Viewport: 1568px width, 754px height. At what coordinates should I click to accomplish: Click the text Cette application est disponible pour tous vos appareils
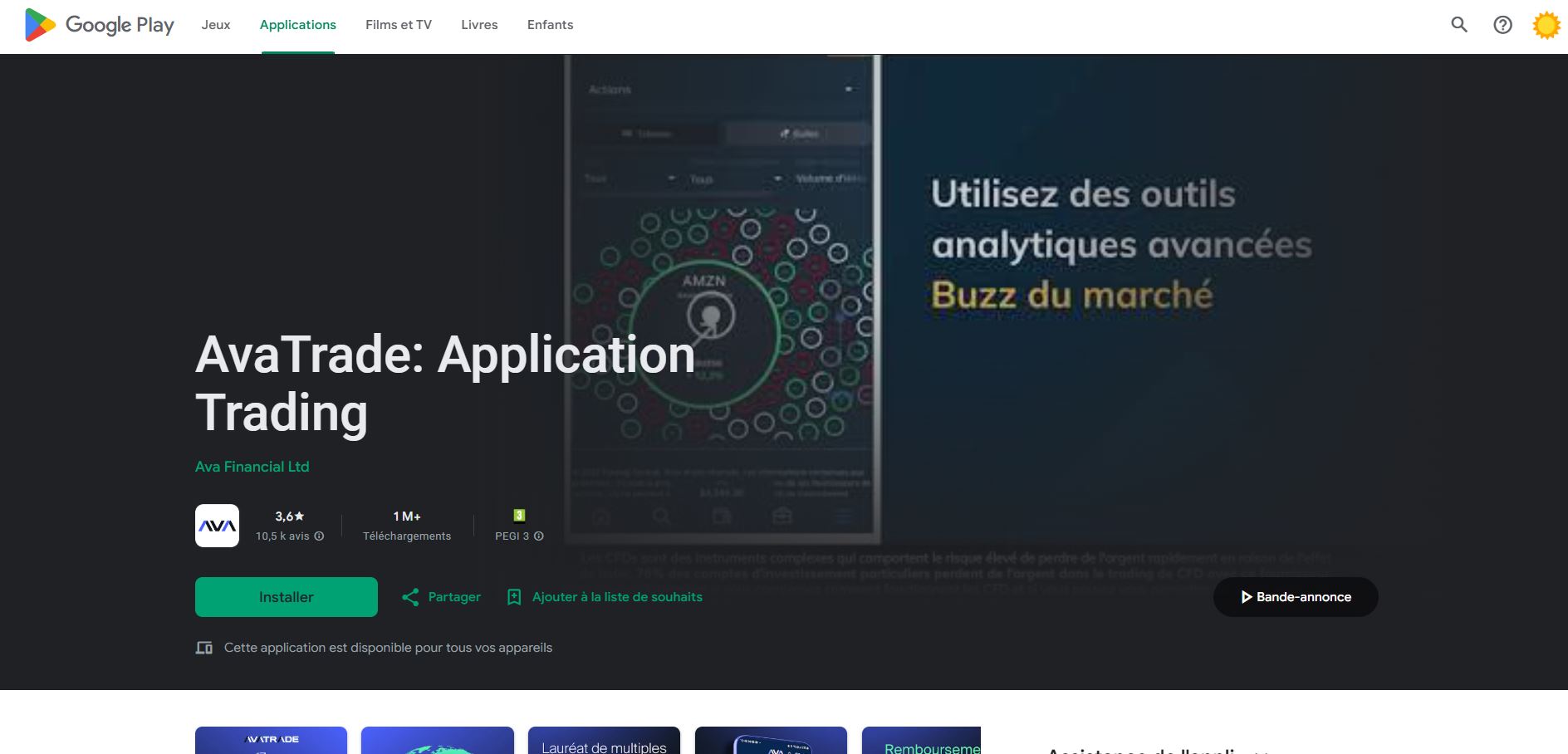pyautogui.click(x=388, y=648)
